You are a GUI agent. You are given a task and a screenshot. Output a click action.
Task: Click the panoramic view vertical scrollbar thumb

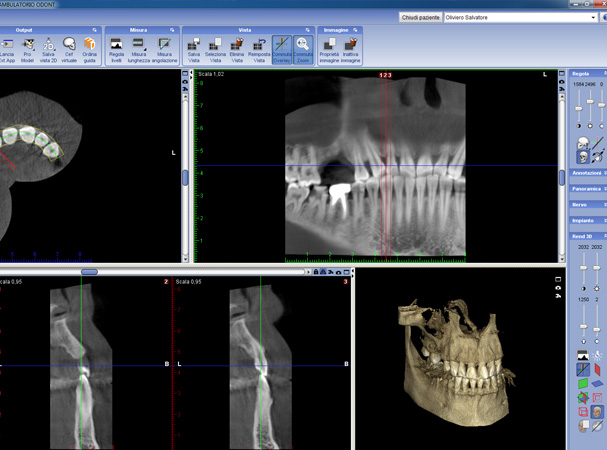[562, 178]
